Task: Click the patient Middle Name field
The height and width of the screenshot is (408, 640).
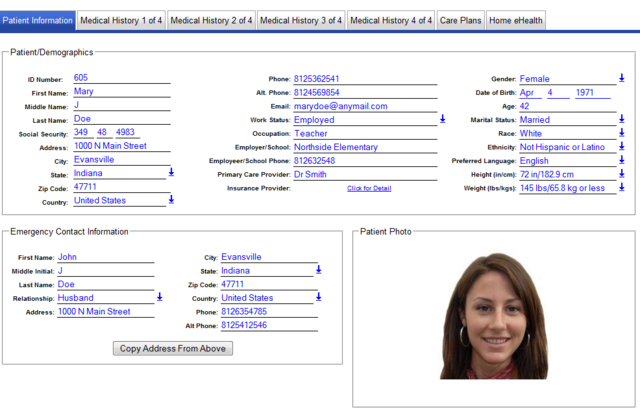Action: (122, 105)
